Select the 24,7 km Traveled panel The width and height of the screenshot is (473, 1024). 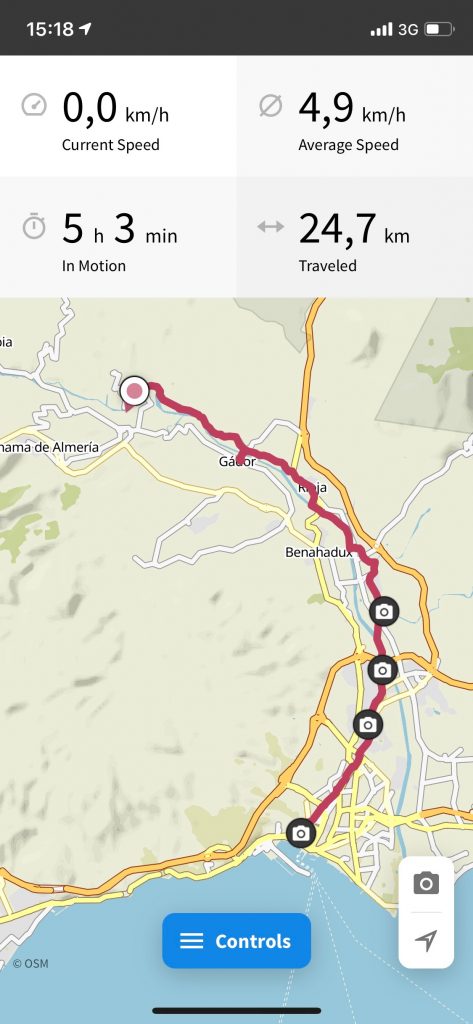[x=355, y=237]
